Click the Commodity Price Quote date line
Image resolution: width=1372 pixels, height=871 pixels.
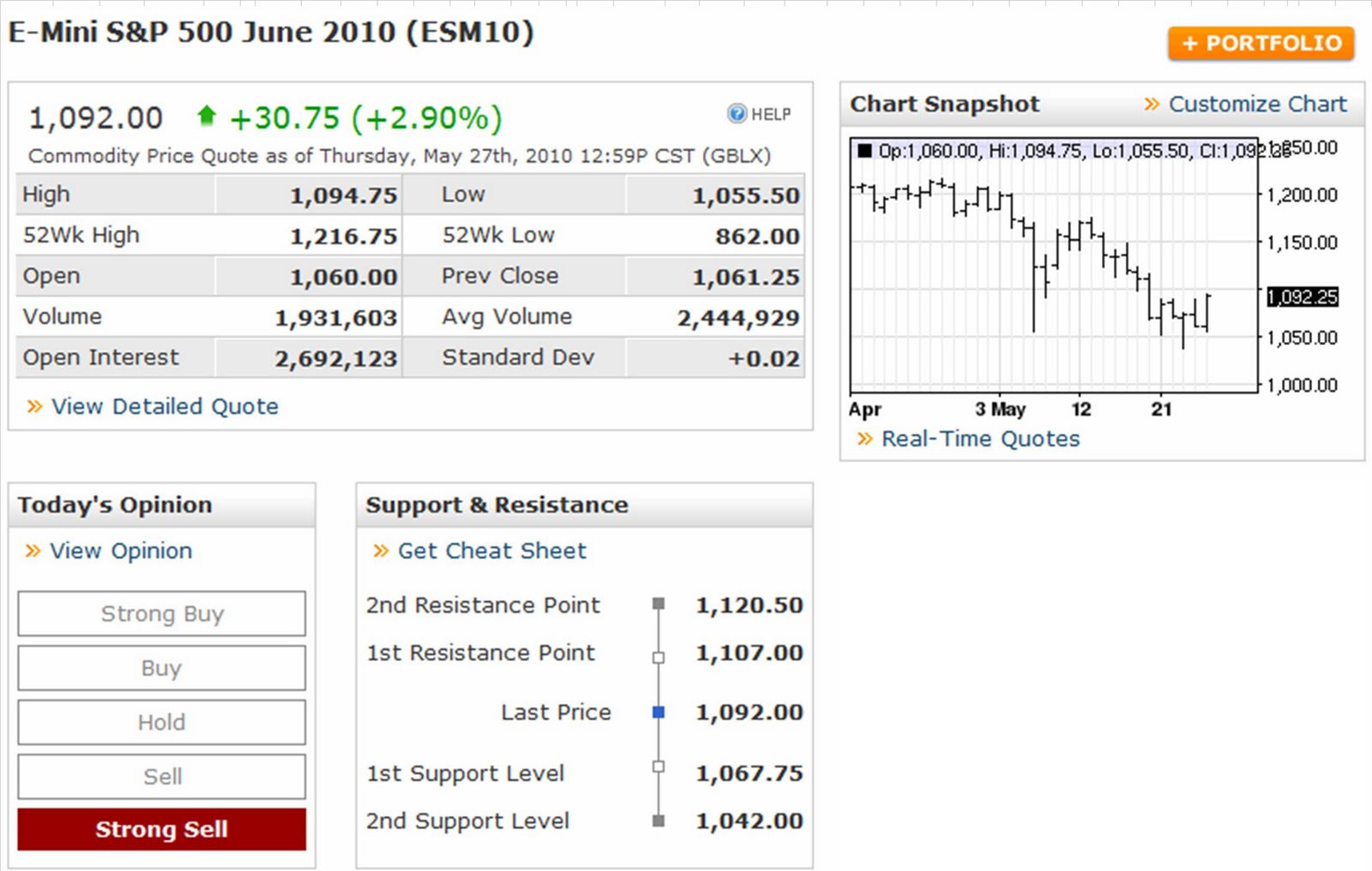coord(400,156)
